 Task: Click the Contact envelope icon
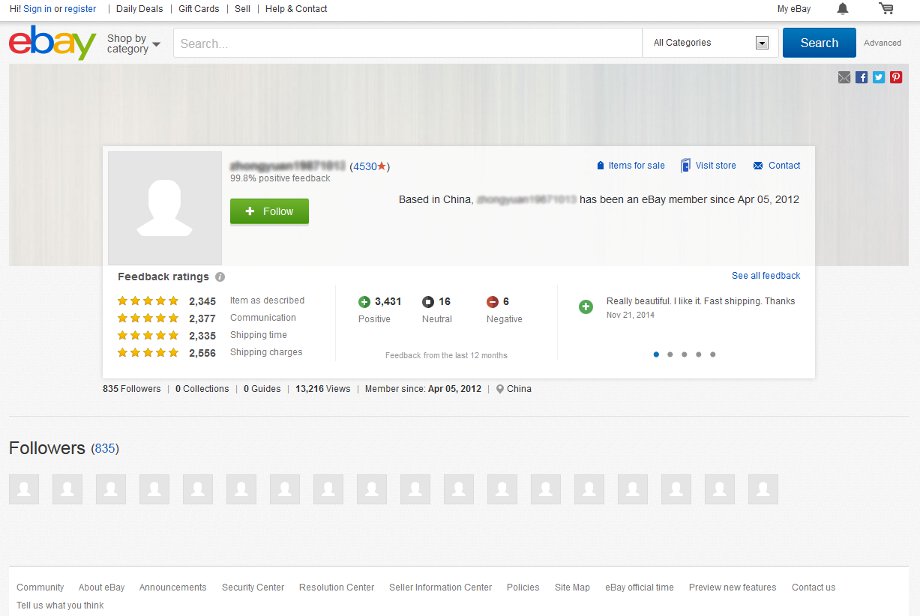click(x=758, y=165)
